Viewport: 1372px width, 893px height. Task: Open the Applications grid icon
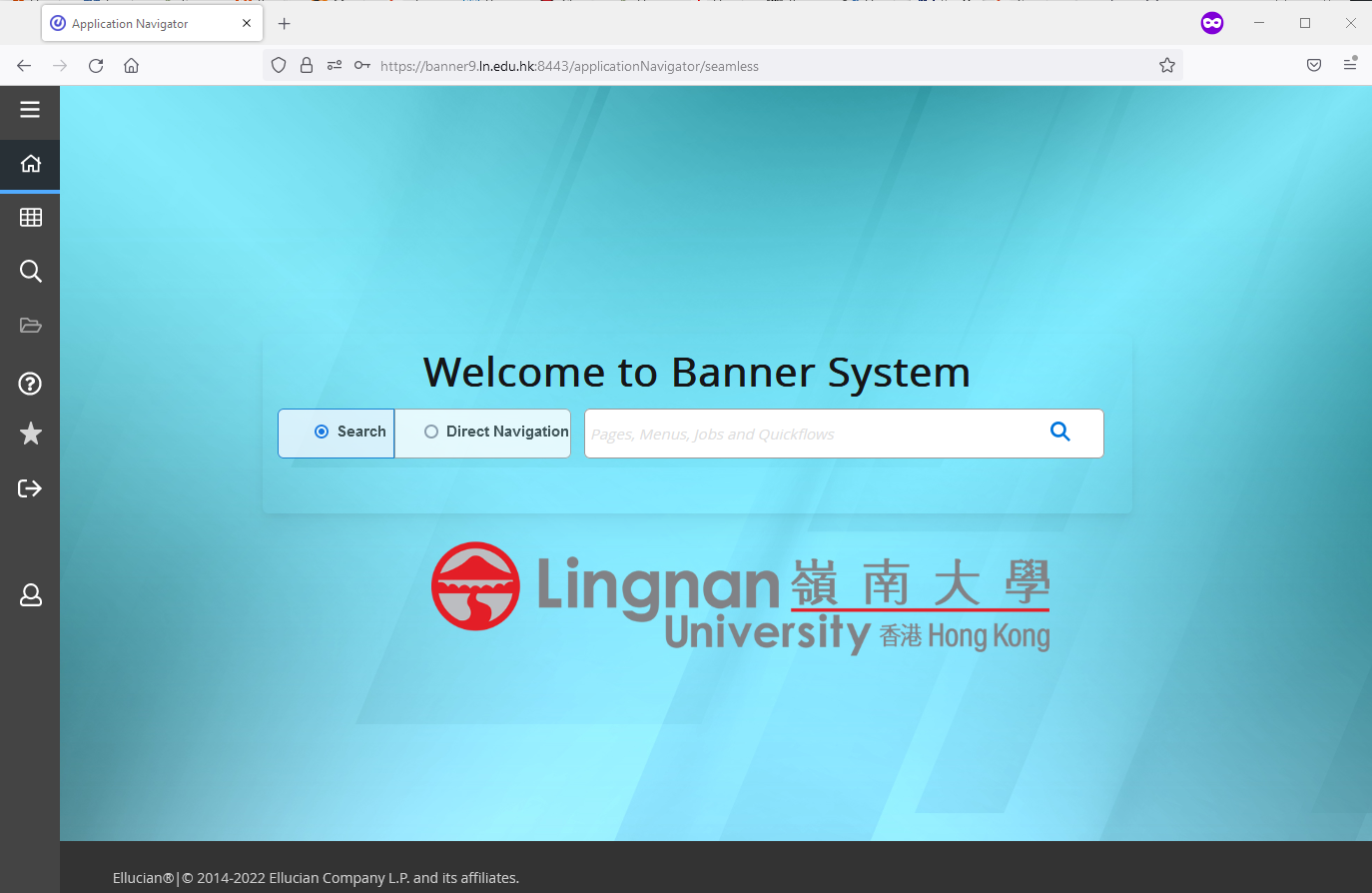[30, 217]
